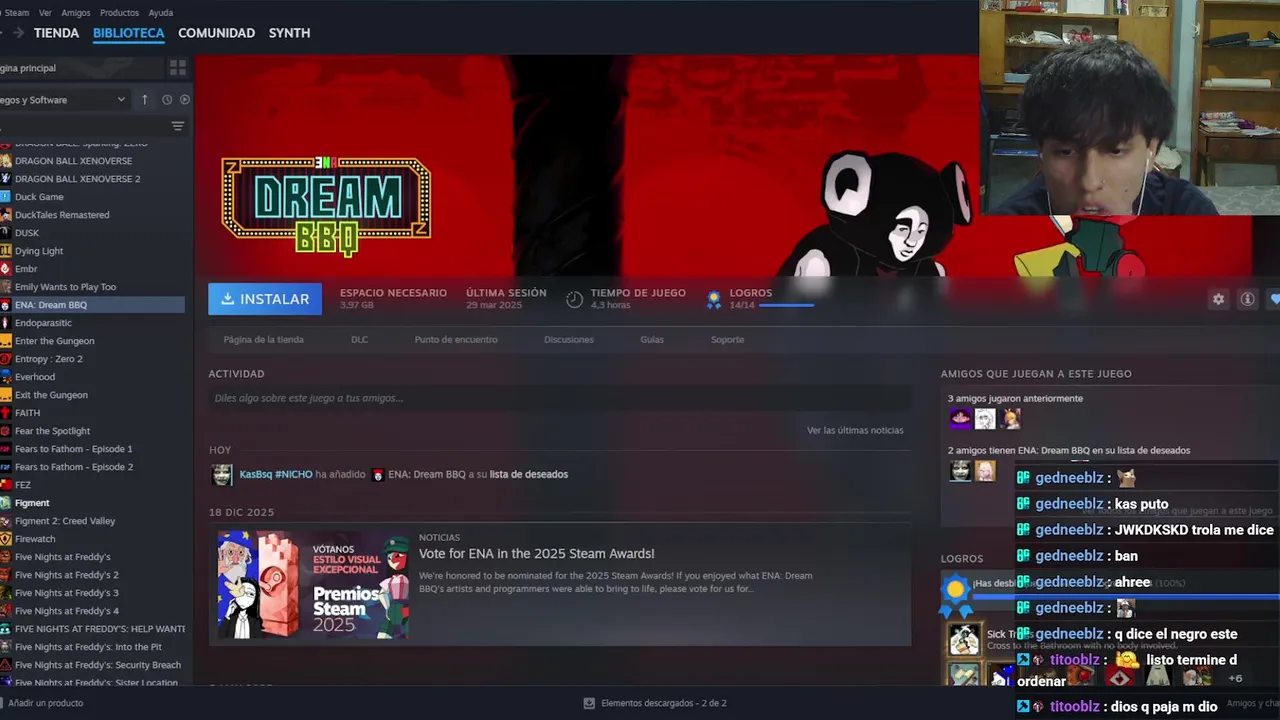Click 'lista de deseados' link in activity
The image size is (1280, 720).
coord(528,475)
